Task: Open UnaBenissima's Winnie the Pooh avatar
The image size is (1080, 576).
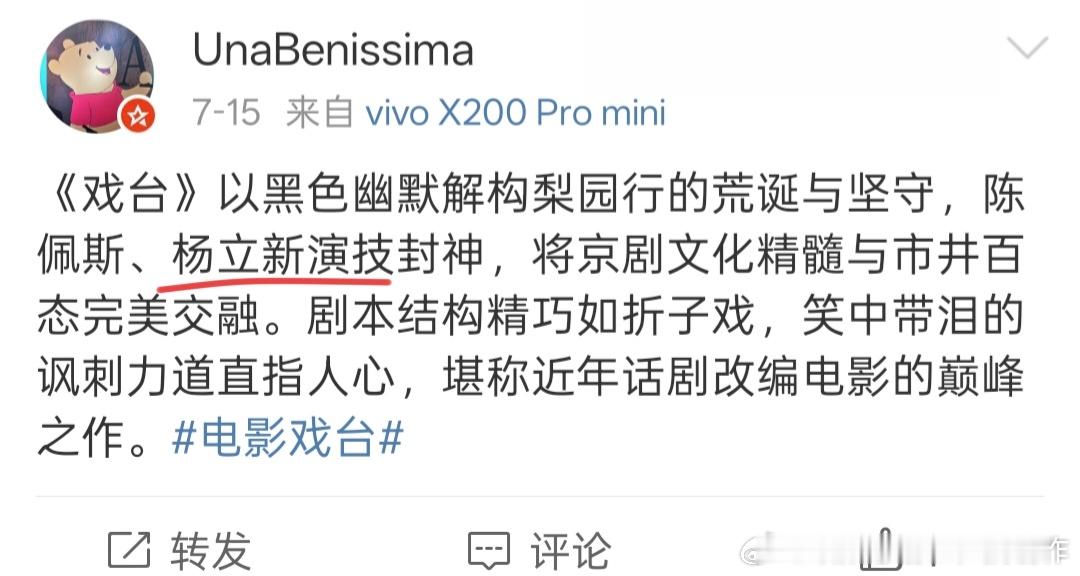Action: point(97,76)
